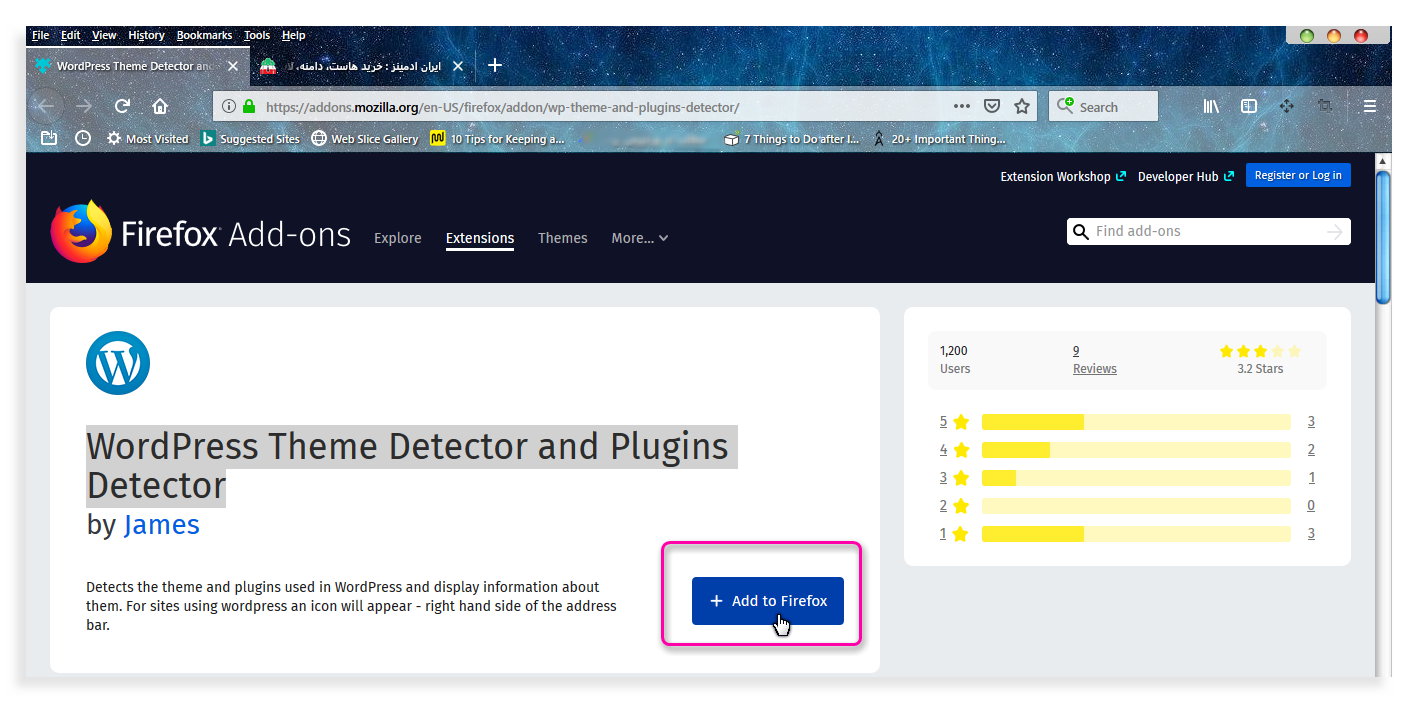This screenshot has width=1418, height=703.
Task: Bookmark this page with star icon
Action: click(1022, 106)
